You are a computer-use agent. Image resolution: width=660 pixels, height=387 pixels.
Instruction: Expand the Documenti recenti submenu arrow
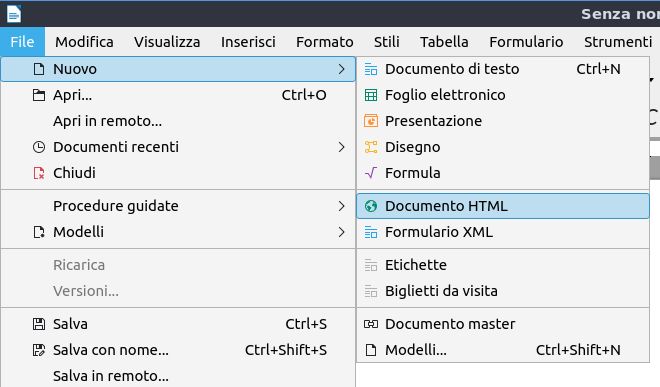[341, 147]
